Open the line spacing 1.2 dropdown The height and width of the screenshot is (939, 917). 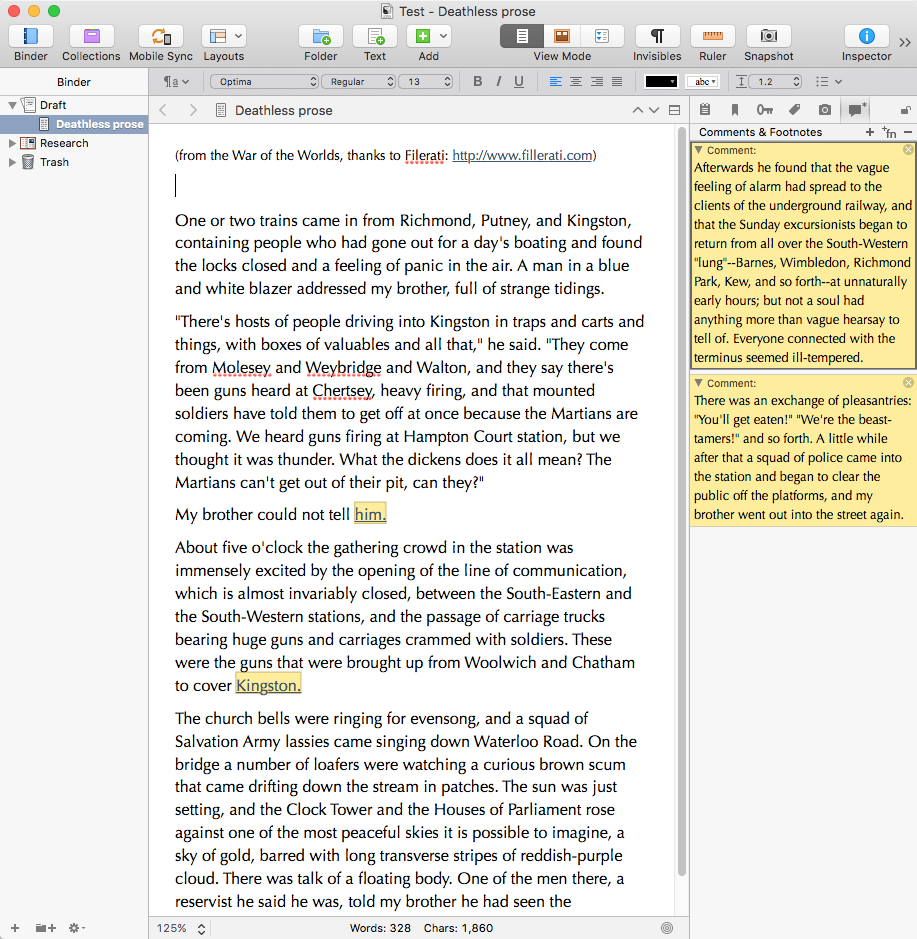tap(775, 81)
